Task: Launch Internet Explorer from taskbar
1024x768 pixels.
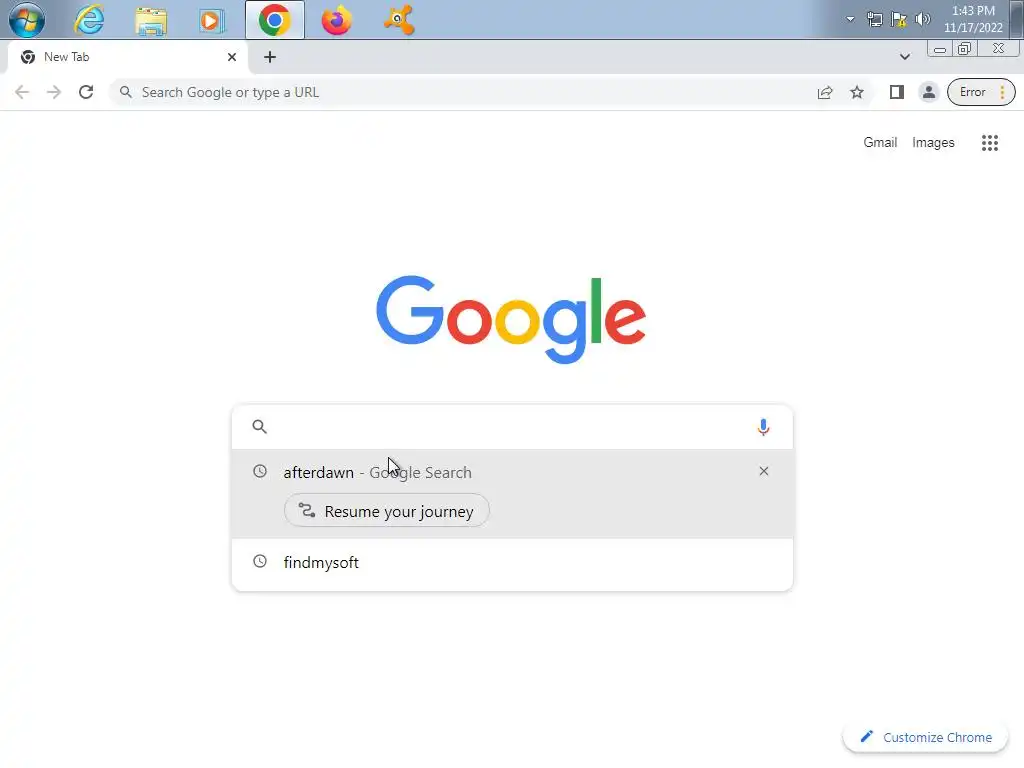Action: (x=89, y=20)
